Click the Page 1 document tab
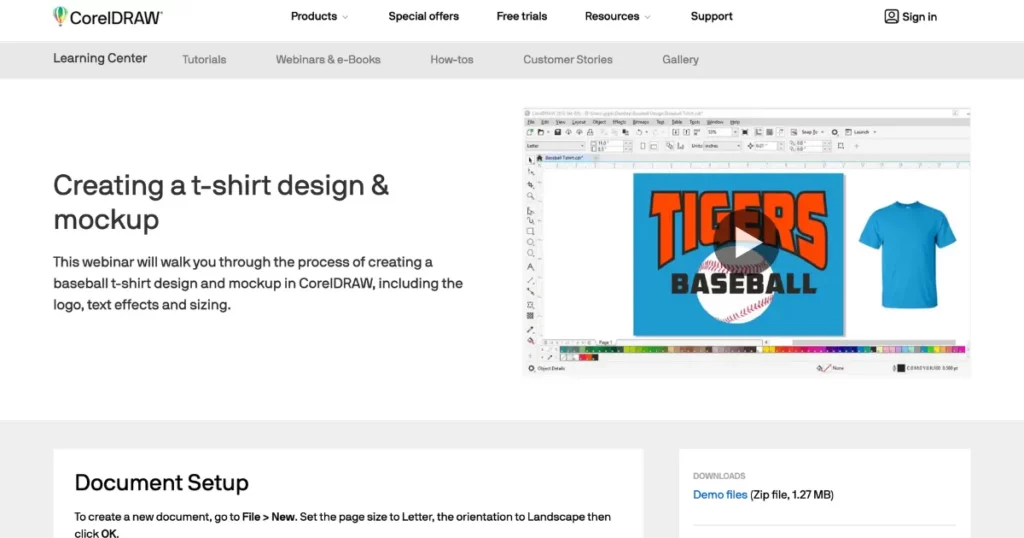This screenshot has height=538, width=1024. (604, 342)
